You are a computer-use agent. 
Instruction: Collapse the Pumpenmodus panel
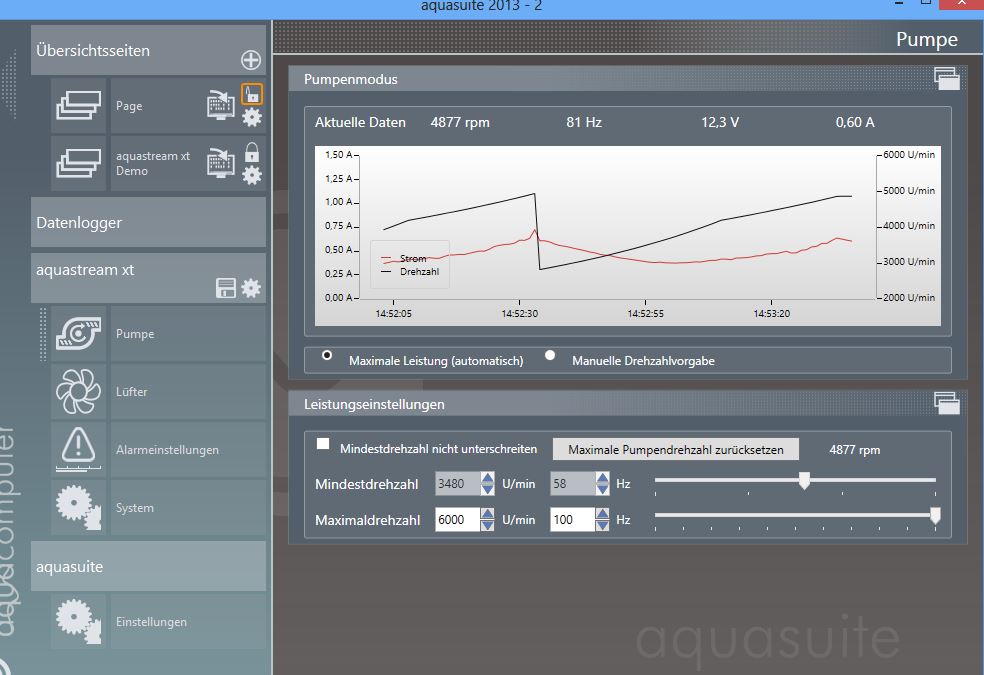pyautogui.click(x=946, y=78)
